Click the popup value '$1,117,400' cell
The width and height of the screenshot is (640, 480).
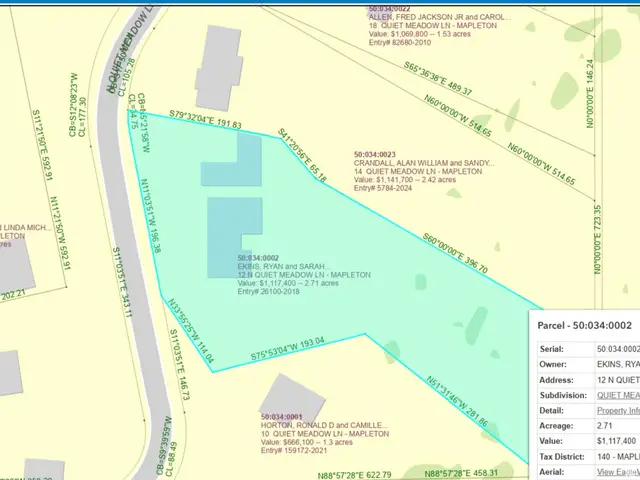pos(616,441)
